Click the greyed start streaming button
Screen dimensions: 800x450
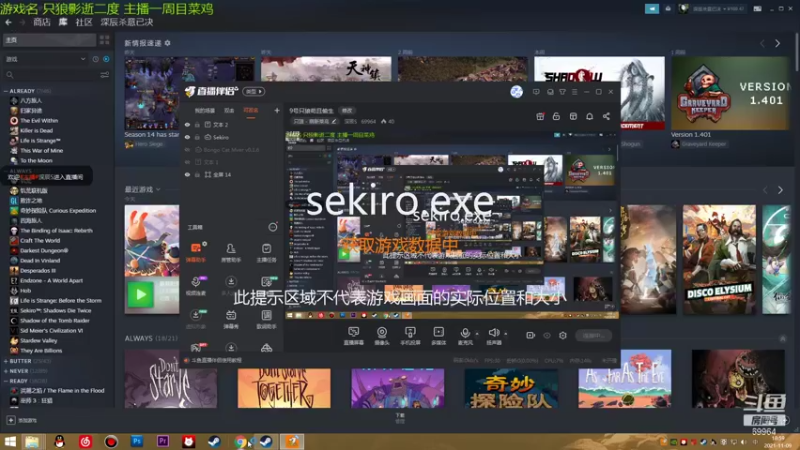593,335
